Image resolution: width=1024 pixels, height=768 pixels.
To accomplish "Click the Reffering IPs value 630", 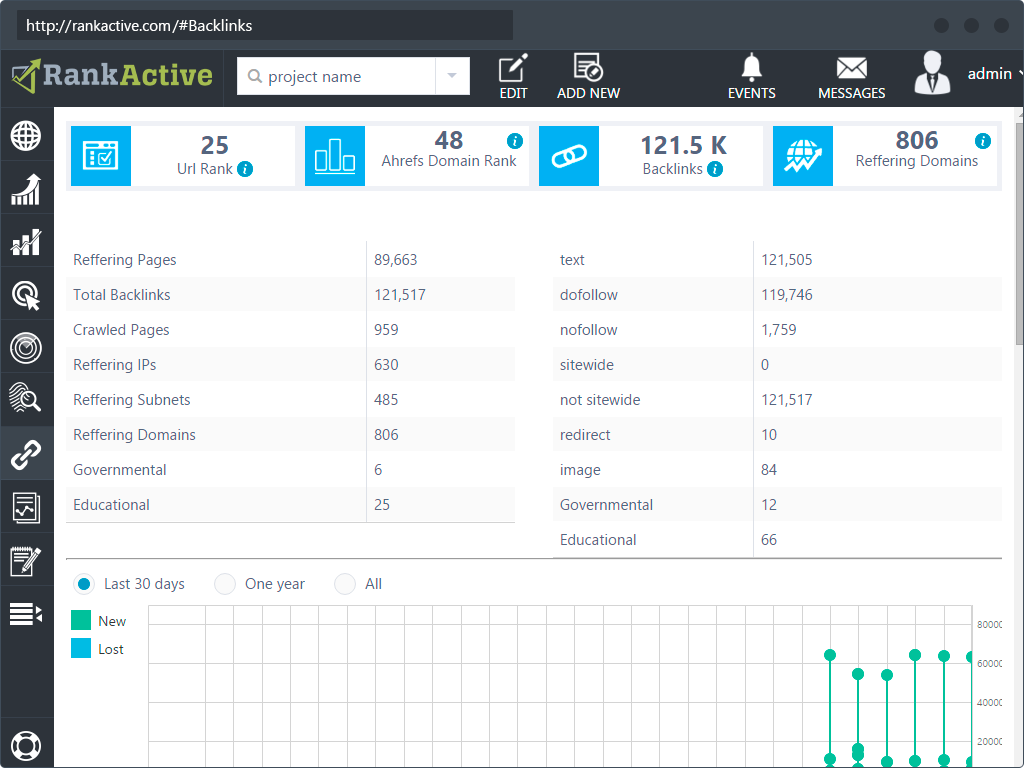I will (x=386, y=364).
